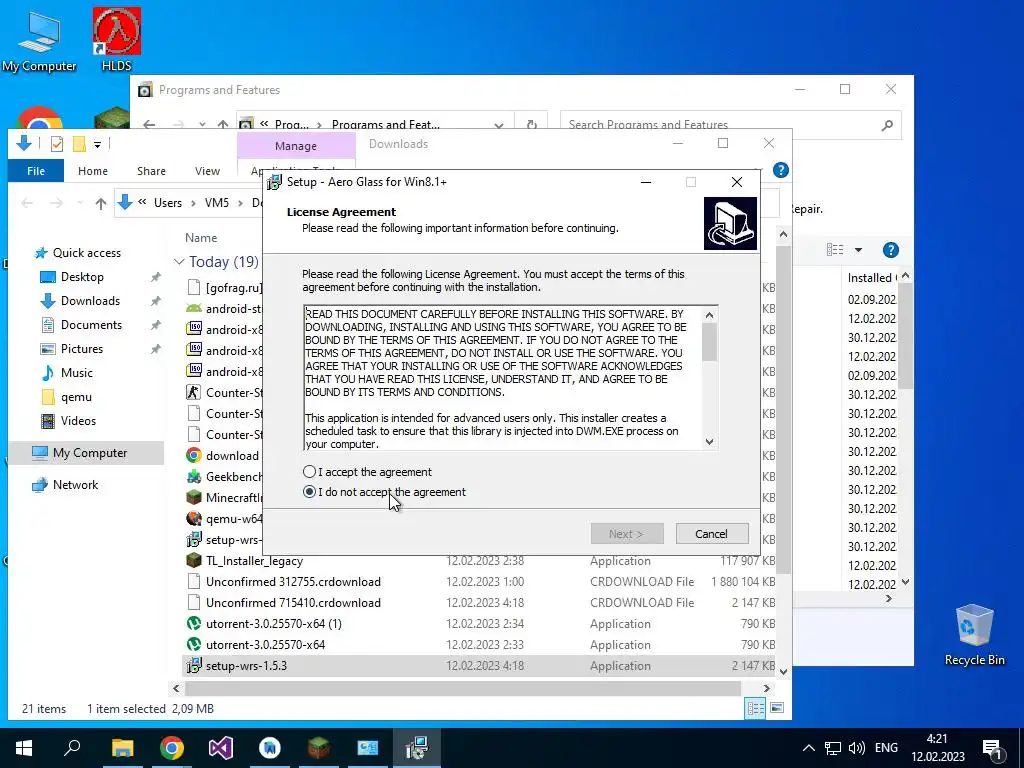Screen dimensions: 1024x768
Task: Click Programs and Features help icon
Action: [891, 249]
